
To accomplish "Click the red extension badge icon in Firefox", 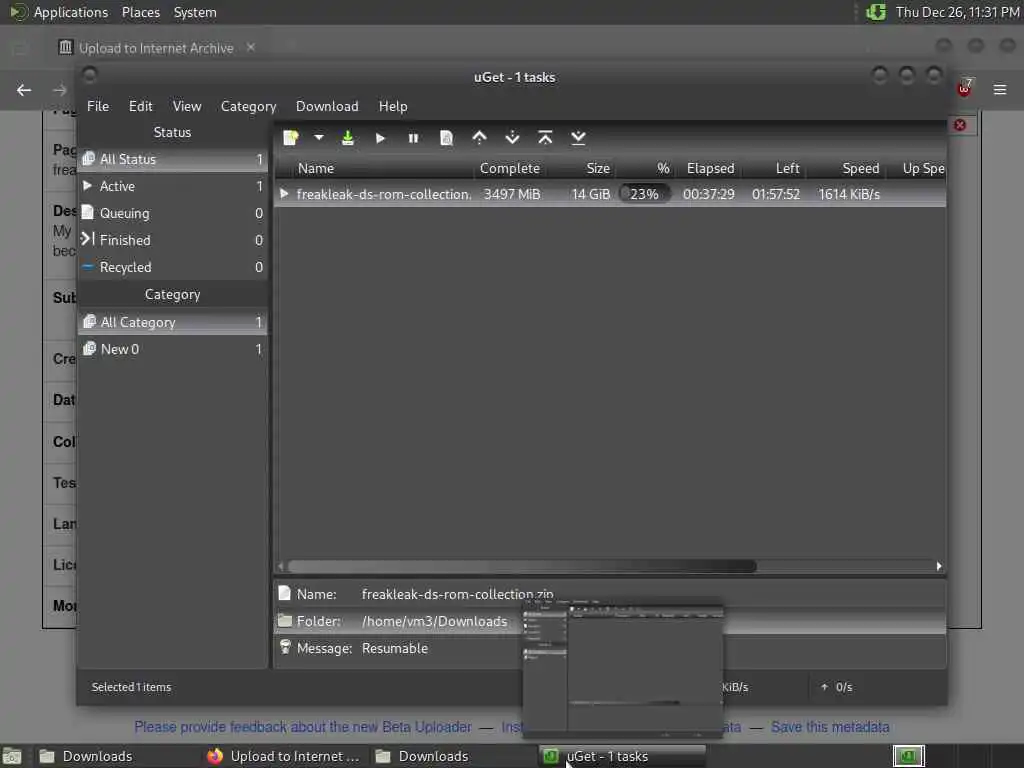I will (964, 88).
